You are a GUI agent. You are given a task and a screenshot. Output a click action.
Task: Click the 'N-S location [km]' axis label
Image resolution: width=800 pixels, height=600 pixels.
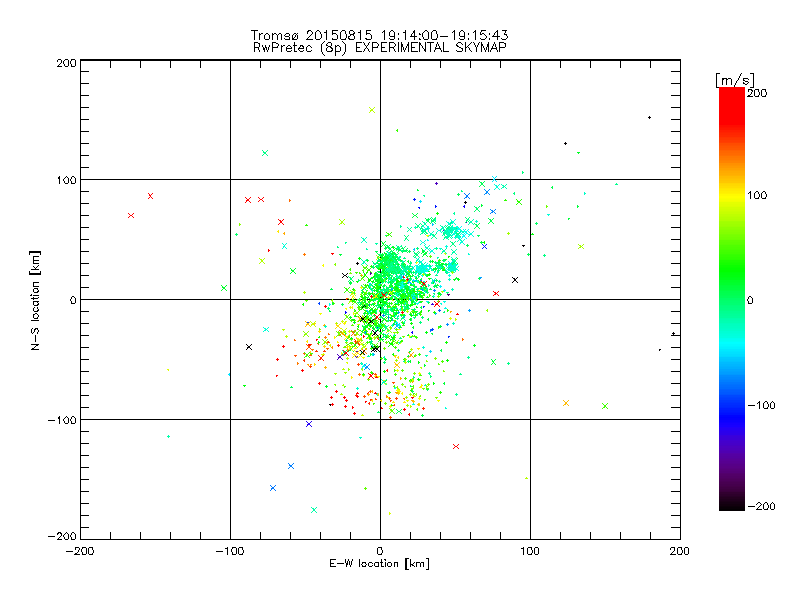coord(35,300)
